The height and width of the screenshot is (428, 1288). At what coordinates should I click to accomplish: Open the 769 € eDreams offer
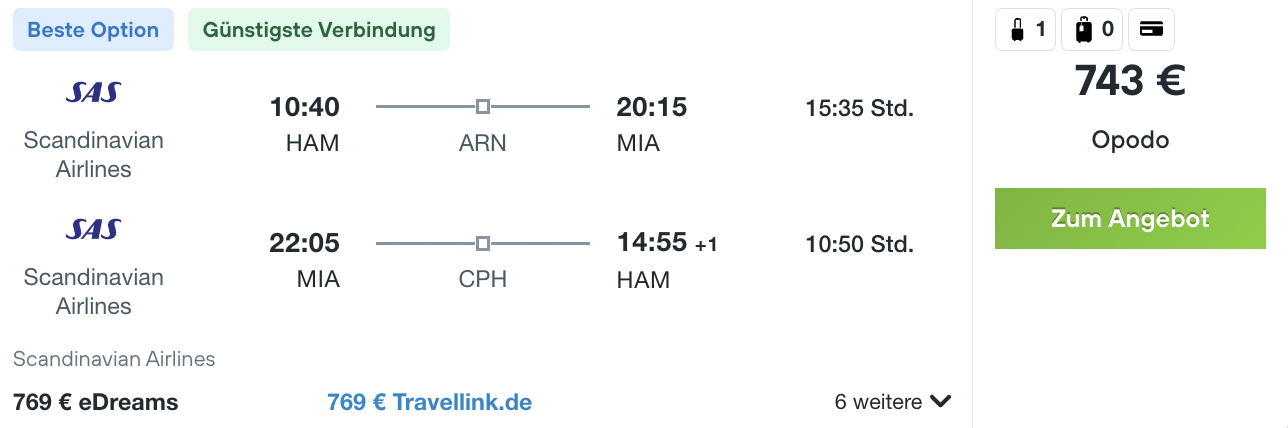[95, 402]
